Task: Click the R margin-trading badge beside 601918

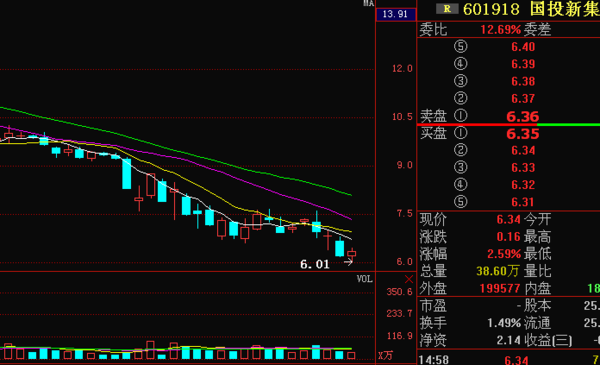Action: pyautogui.click(x=447, y=9)
